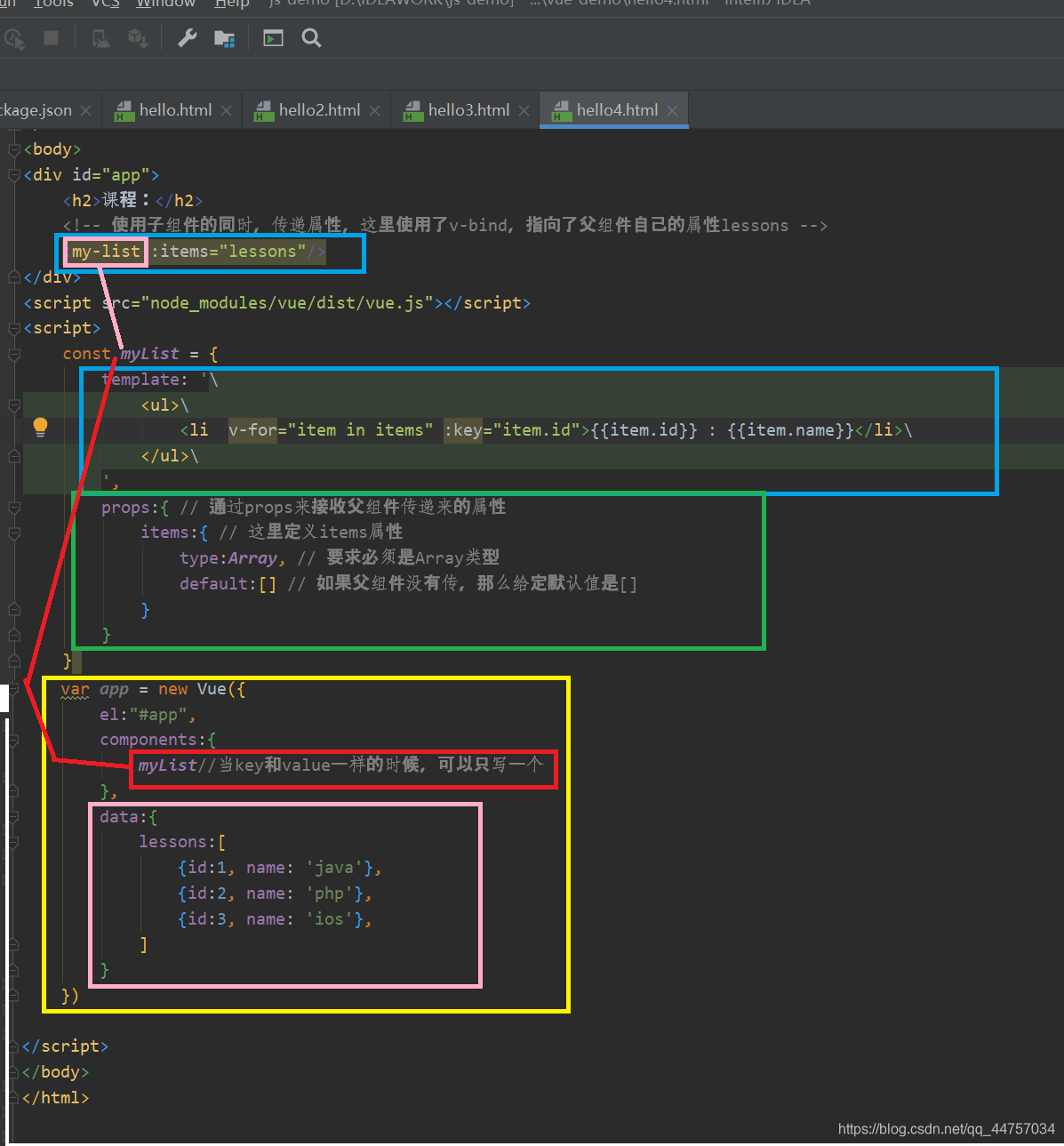Click new Vue({ constructor text
The width and height of the screenshot is (1064, 1146).
click(x=202, y=689)
